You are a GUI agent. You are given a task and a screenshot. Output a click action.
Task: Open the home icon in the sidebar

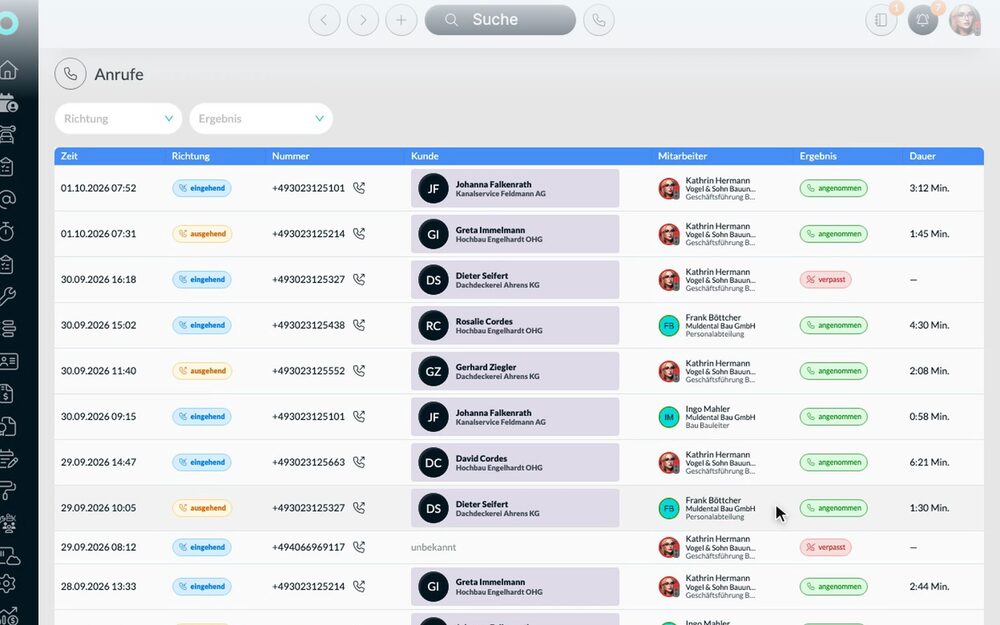8,70
